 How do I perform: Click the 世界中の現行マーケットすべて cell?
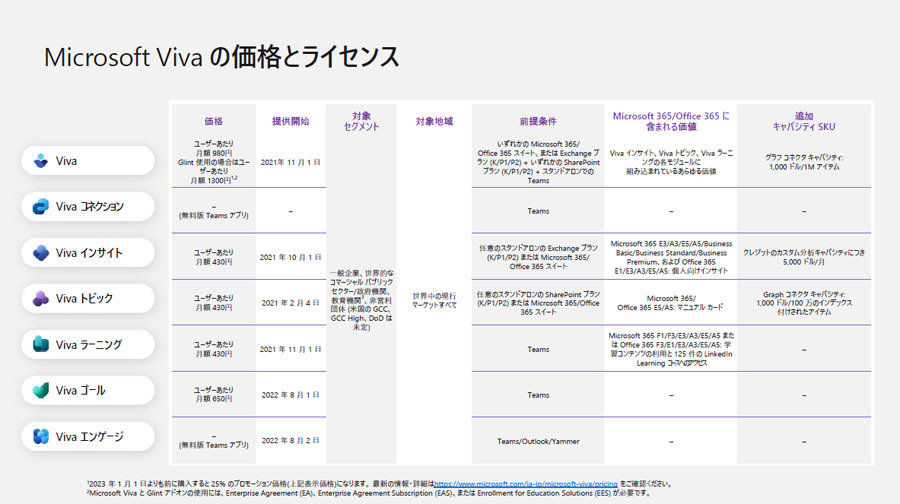434,300
